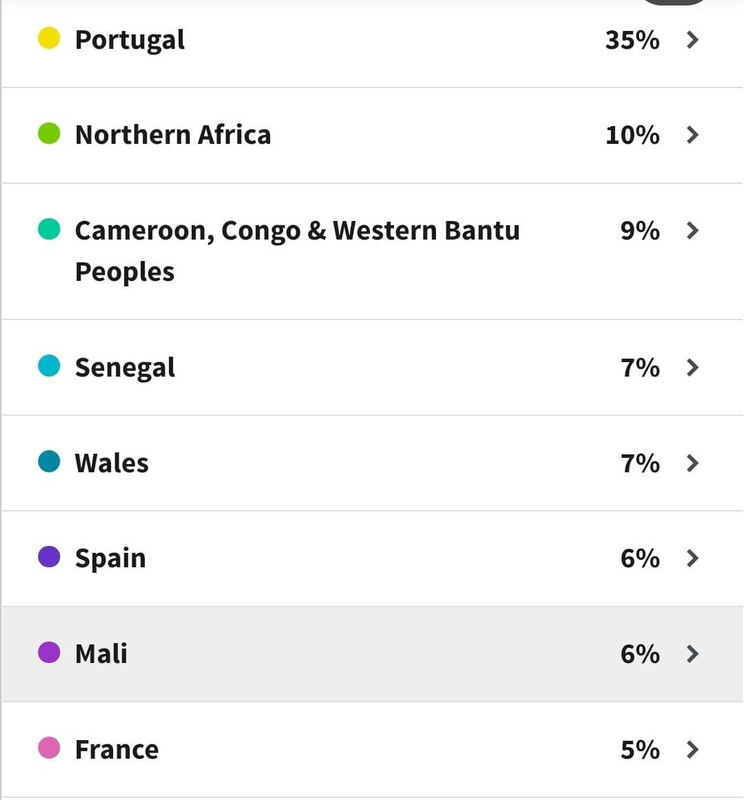Expand France chevron arrow
The height and width of the screenshot is (800, 744).
pyautogui.click(x=692, y=749)
